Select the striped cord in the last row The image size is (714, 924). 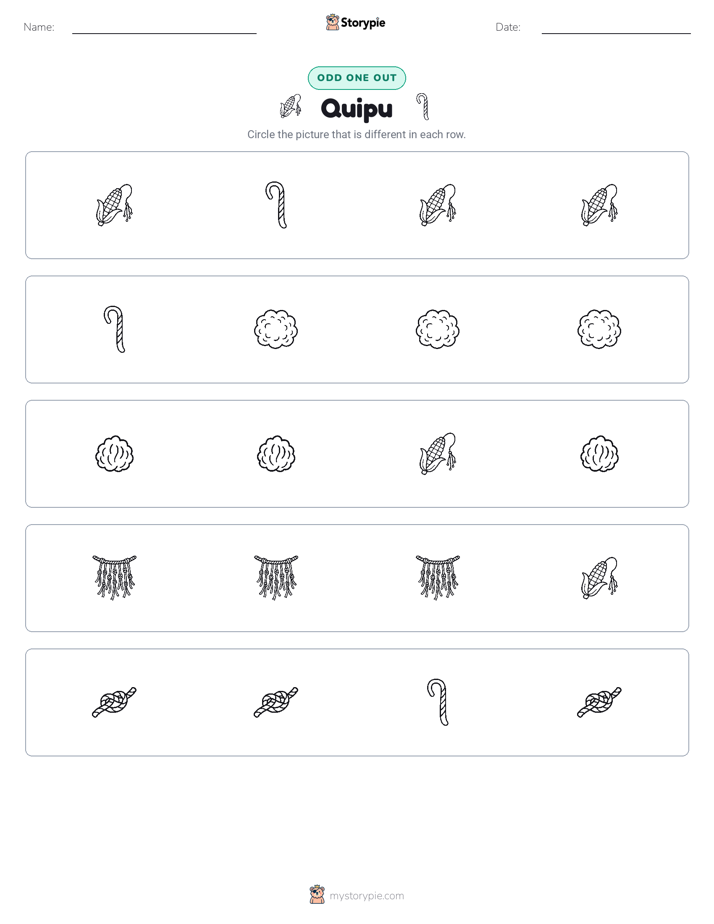click(x=438, y=702)
